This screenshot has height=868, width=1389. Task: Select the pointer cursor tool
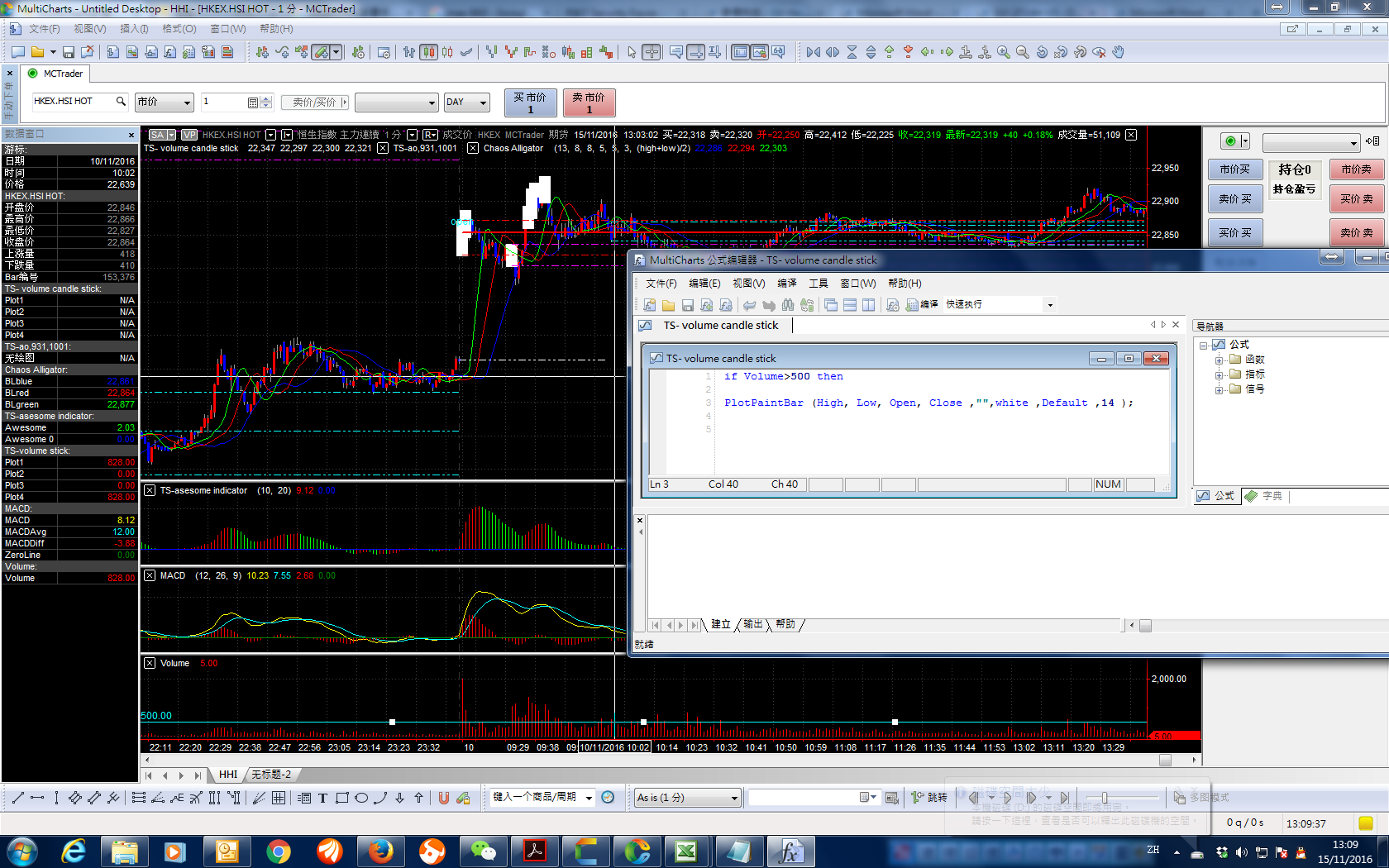pos(632,52)
